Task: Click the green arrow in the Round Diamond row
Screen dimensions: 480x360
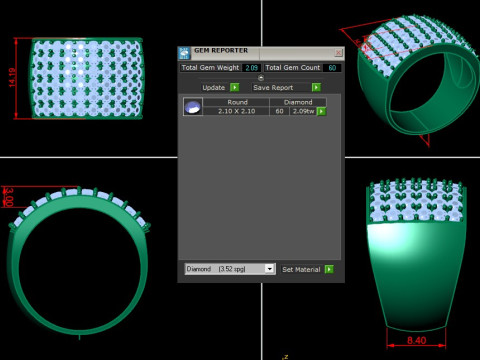Action: click(x=321, y=111)
